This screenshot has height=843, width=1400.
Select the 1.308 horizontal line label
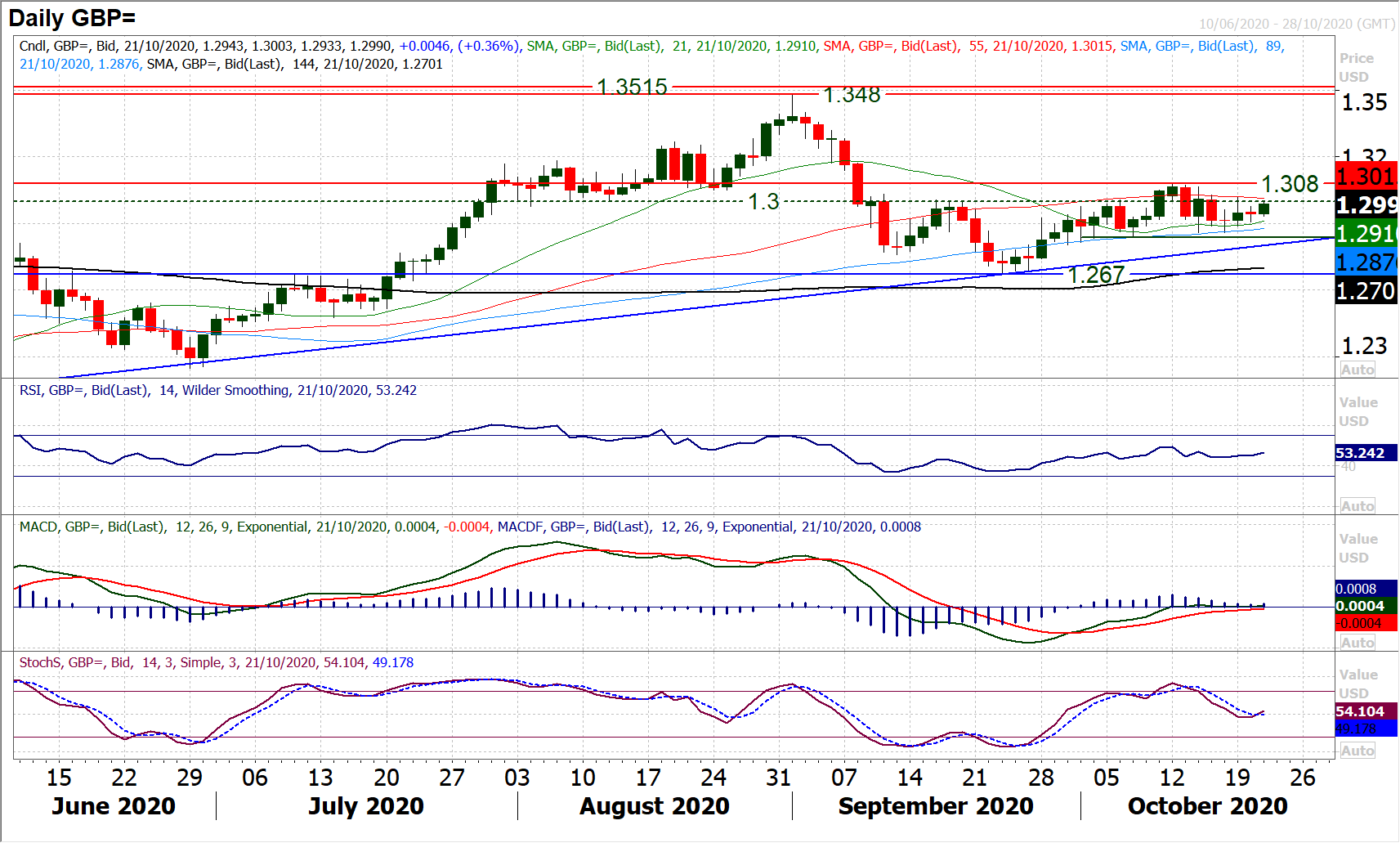coord(1290,184)
